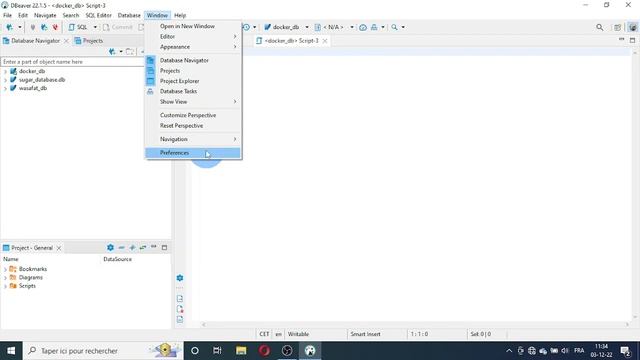This screenshot has width=640, height=360.
Task: Open dropdown arrow beside toolbar search icon
Action: click(x=403, y=27)
